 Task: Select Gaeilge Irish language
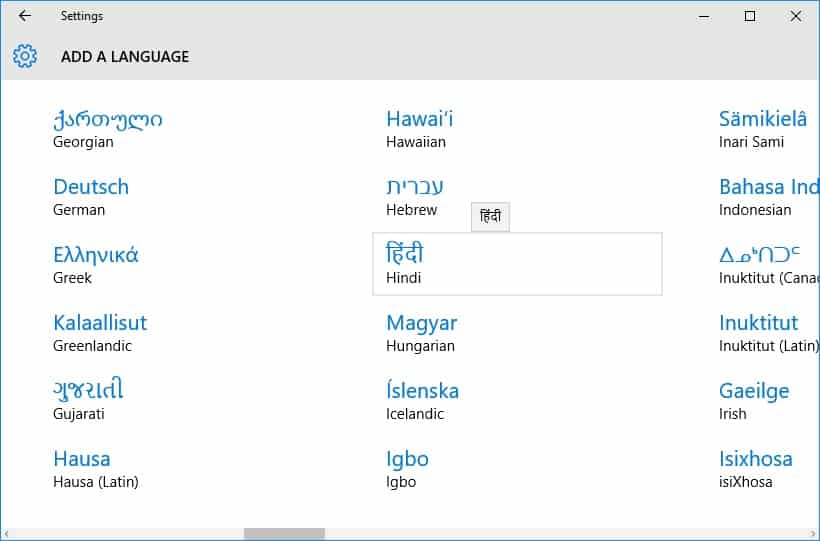754,401
